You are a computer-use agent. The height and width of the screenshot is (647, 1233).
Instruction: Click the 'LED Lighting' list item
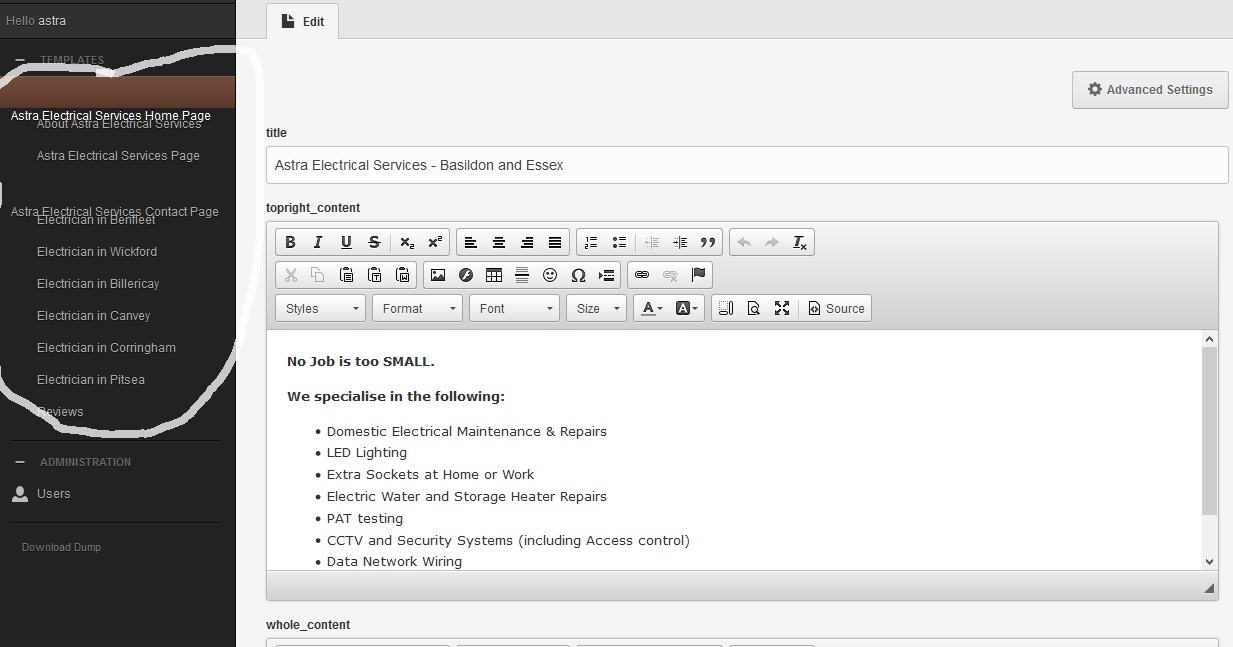367,453
